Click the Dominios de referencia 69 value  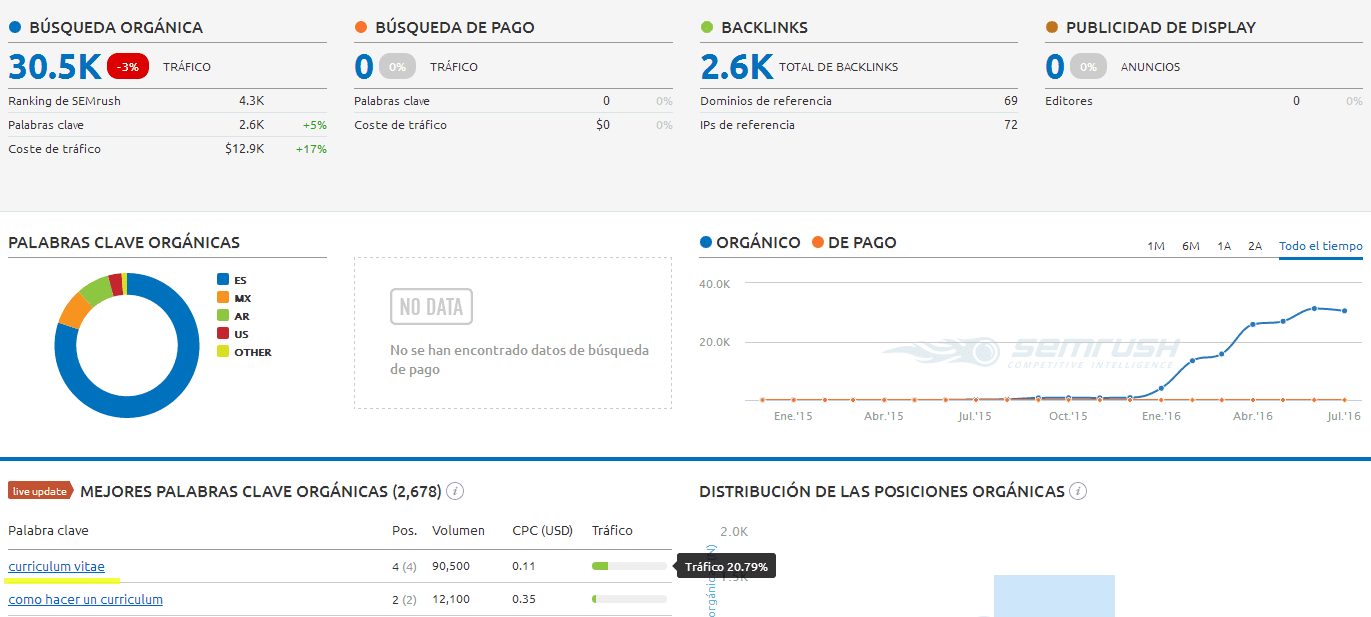[1011, 101]
